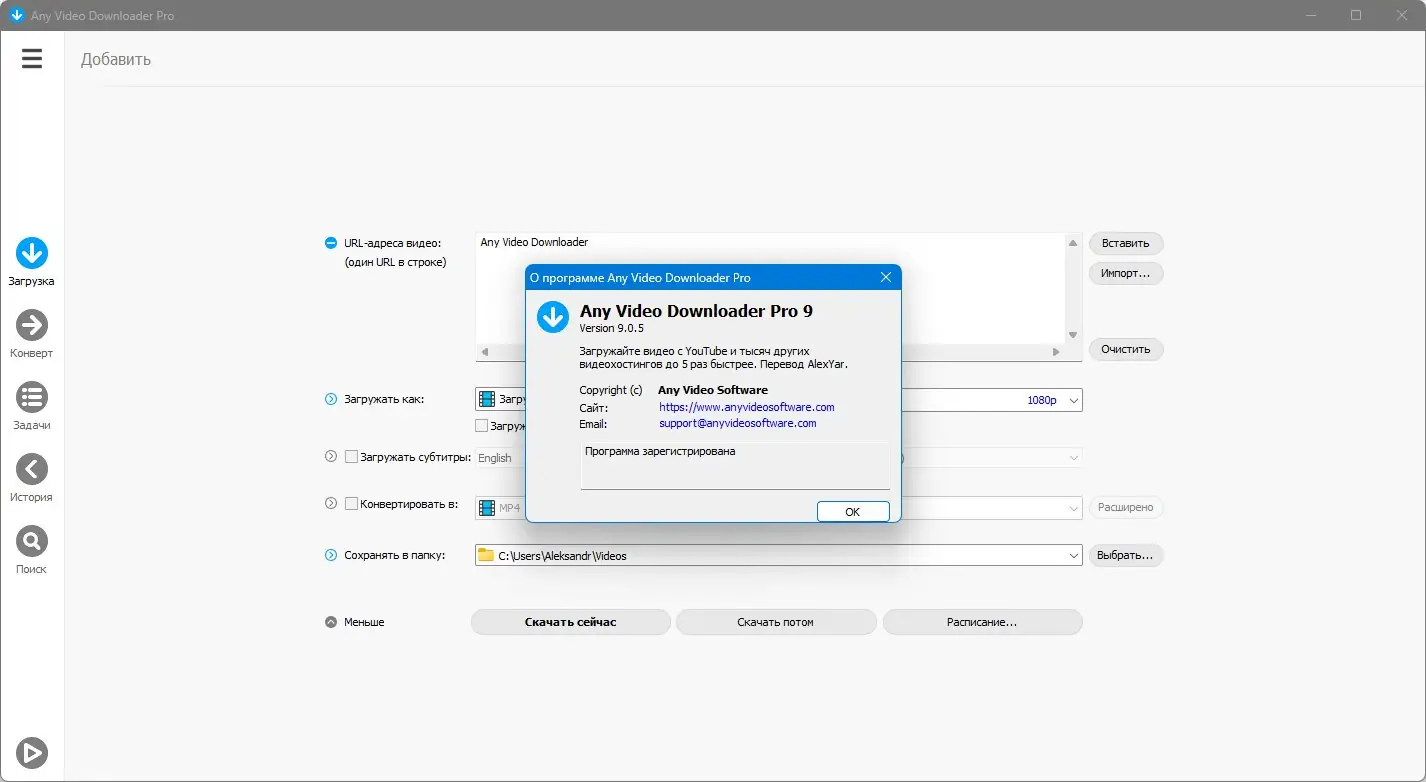Click the Version 9.0.5 text
This screenshot has width=1426, height=782.
pyautogui.click(x=612, y=328)
